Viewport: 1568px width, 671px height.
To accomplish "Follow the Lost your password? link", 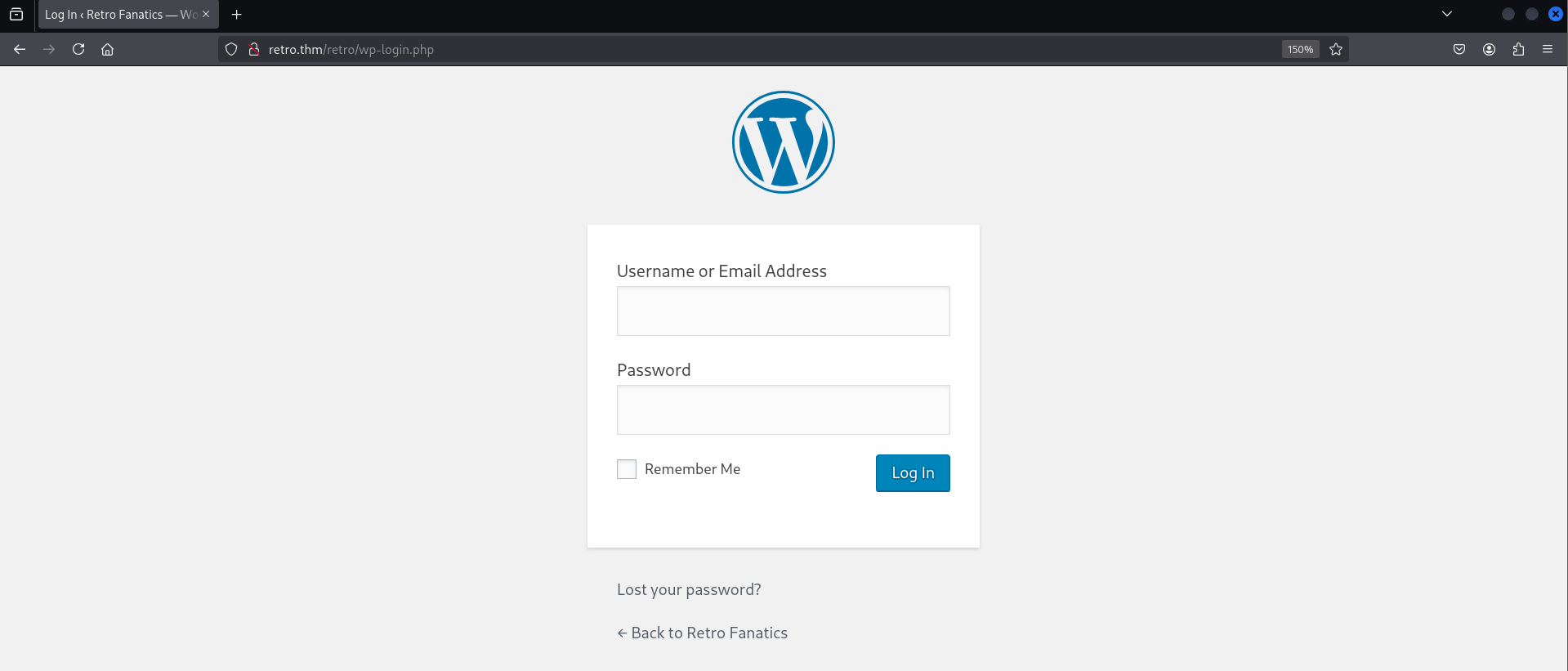I will click(689, 589).
